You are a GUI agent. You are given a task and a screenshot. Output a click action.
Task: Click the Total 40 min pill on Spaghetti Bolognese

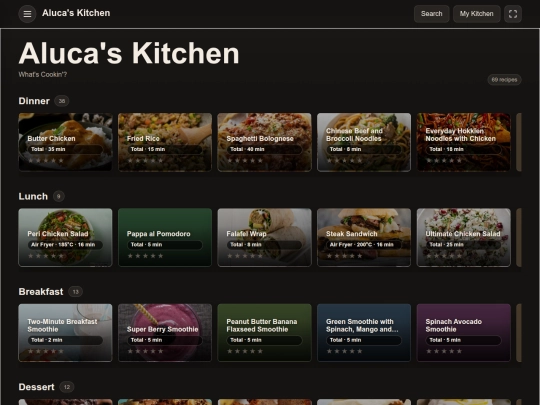pyautogui.click(x=264, y=149)
